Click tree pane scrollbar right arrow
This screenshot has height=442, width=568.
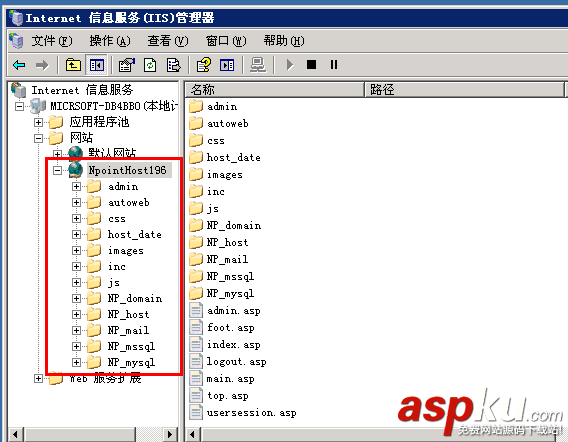(170, 434)
